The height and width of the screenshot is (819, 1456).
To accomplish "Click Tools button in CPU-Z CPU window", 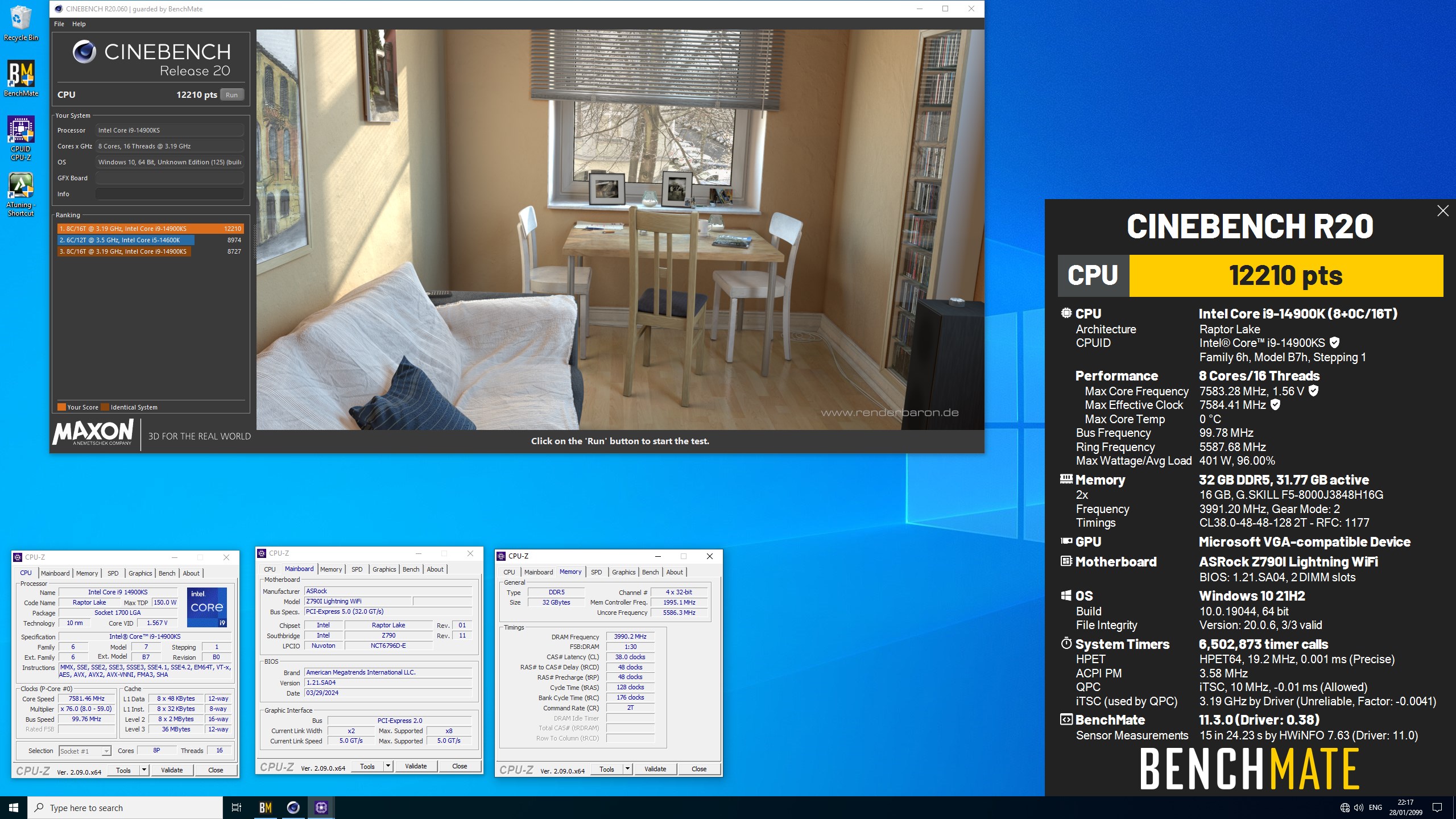I will [x=123, y=770].
